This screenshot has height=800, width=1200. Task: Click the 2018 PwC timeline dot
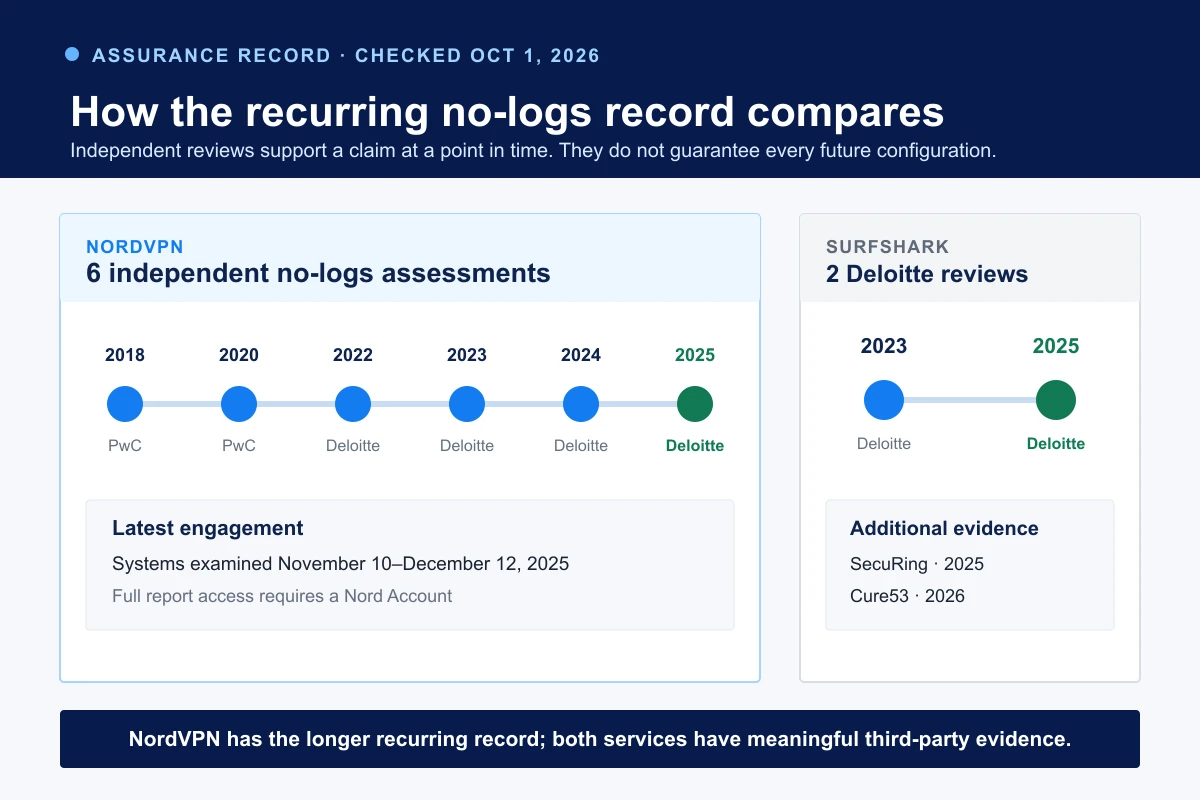(125, 404)
